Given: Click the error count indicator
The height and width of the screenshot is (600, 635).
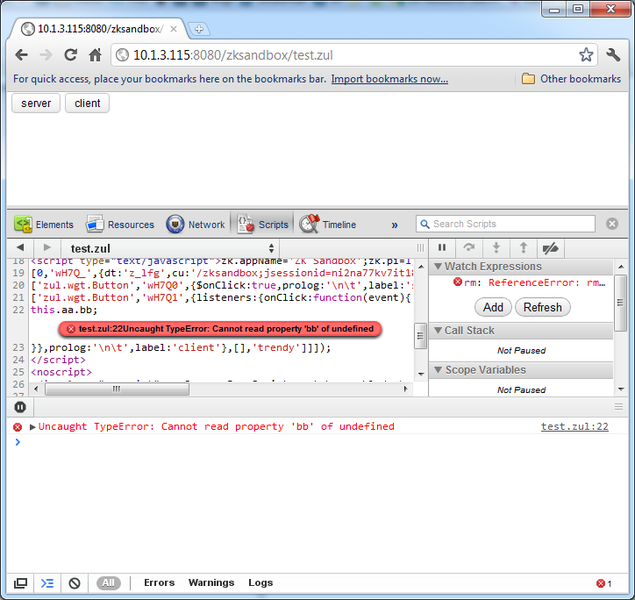Looking at the screenshot, I should click(604, 583).
